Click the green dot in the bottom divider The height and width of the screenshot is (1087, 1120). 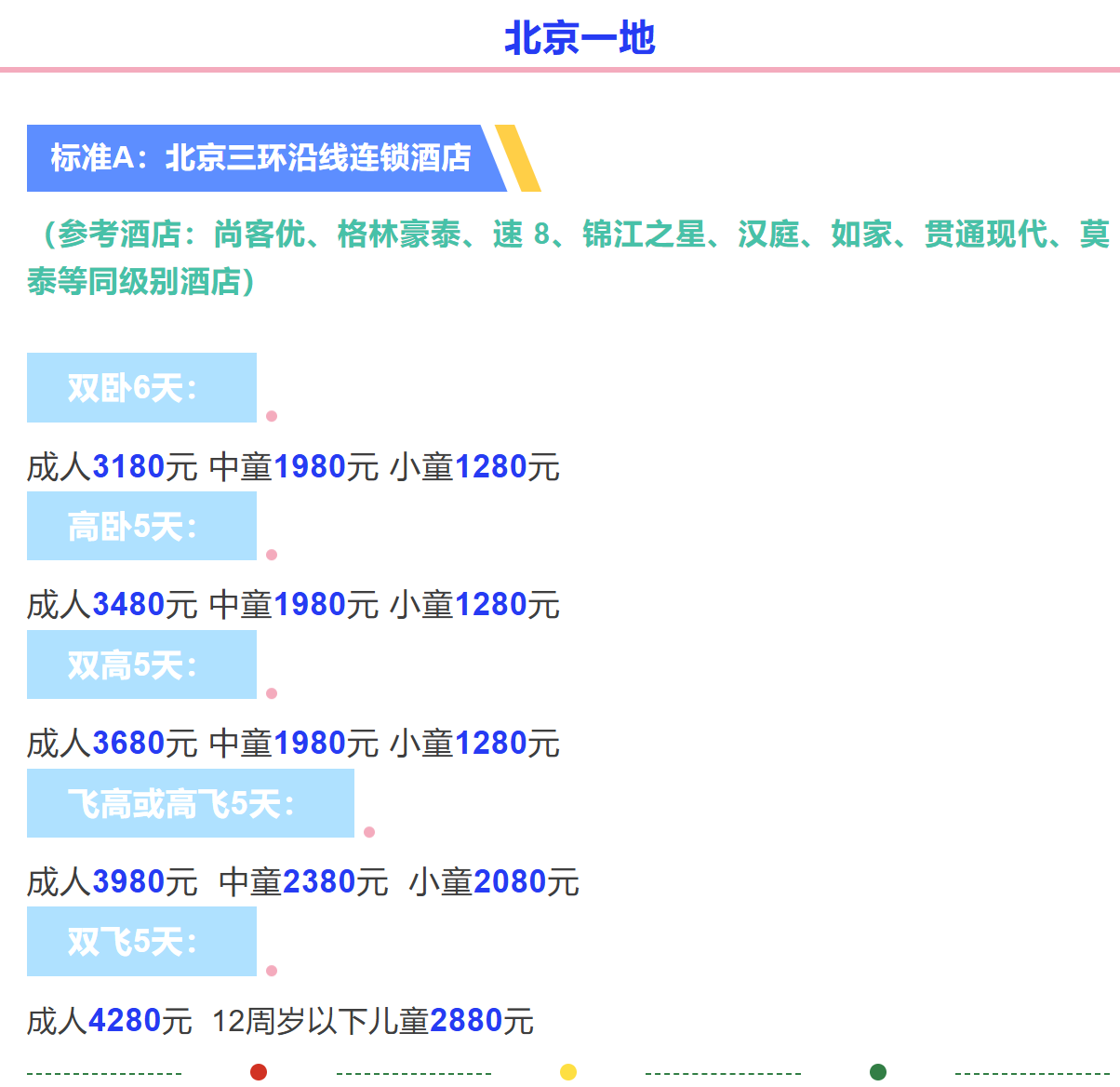click(x=877, y=1072)
